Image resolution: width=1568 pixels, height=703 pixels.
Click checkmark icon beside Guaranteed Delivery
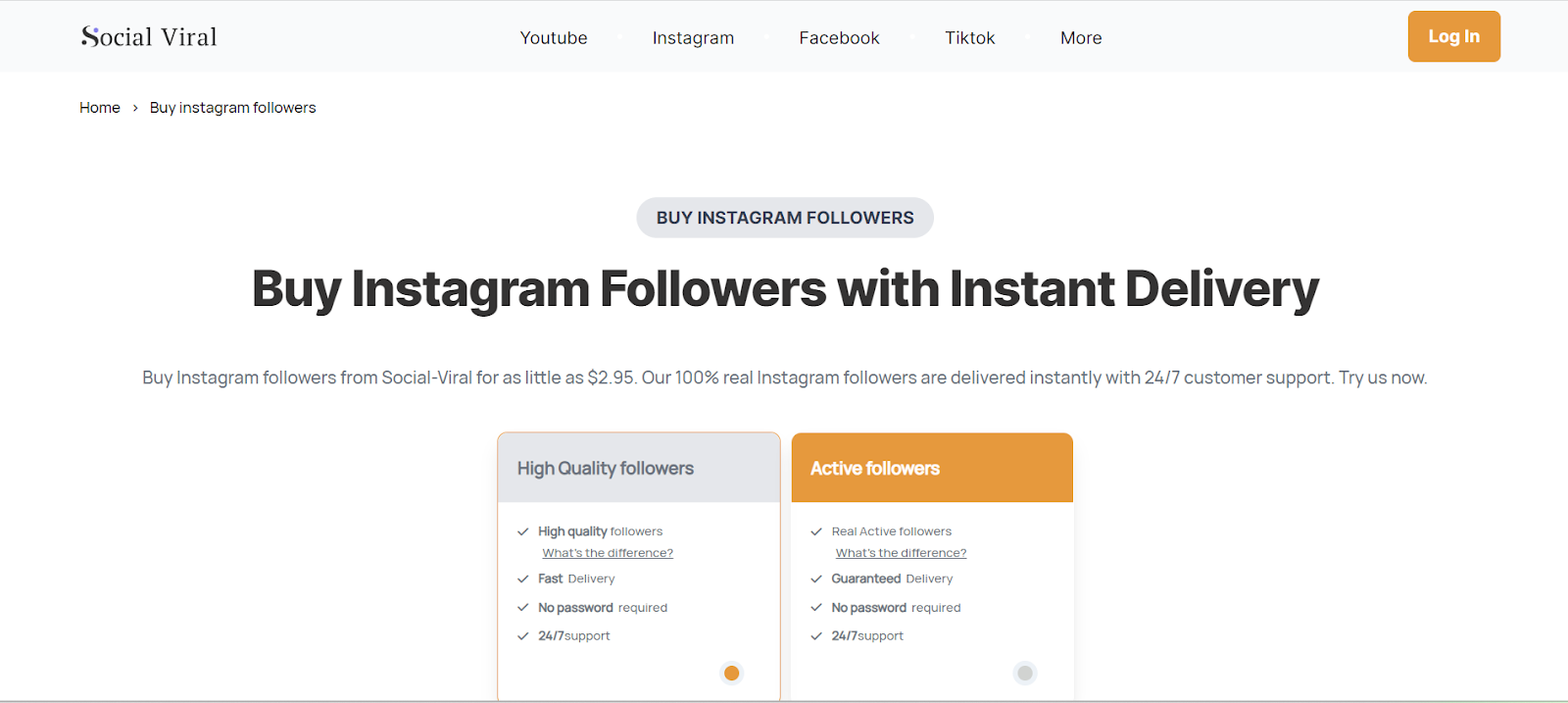(x=816, y=579)
